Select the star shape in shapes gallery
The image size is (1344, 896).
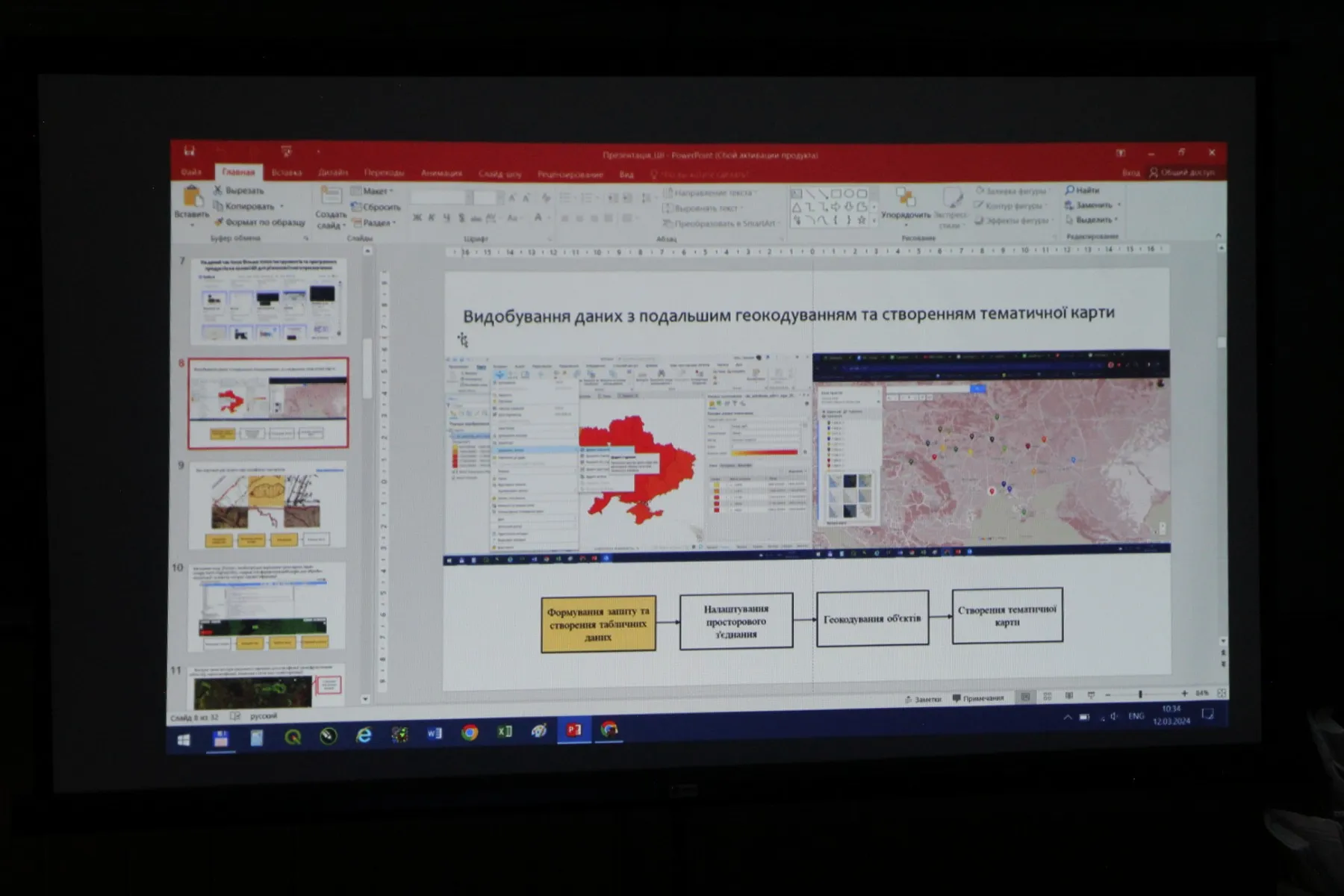[862, 220]
